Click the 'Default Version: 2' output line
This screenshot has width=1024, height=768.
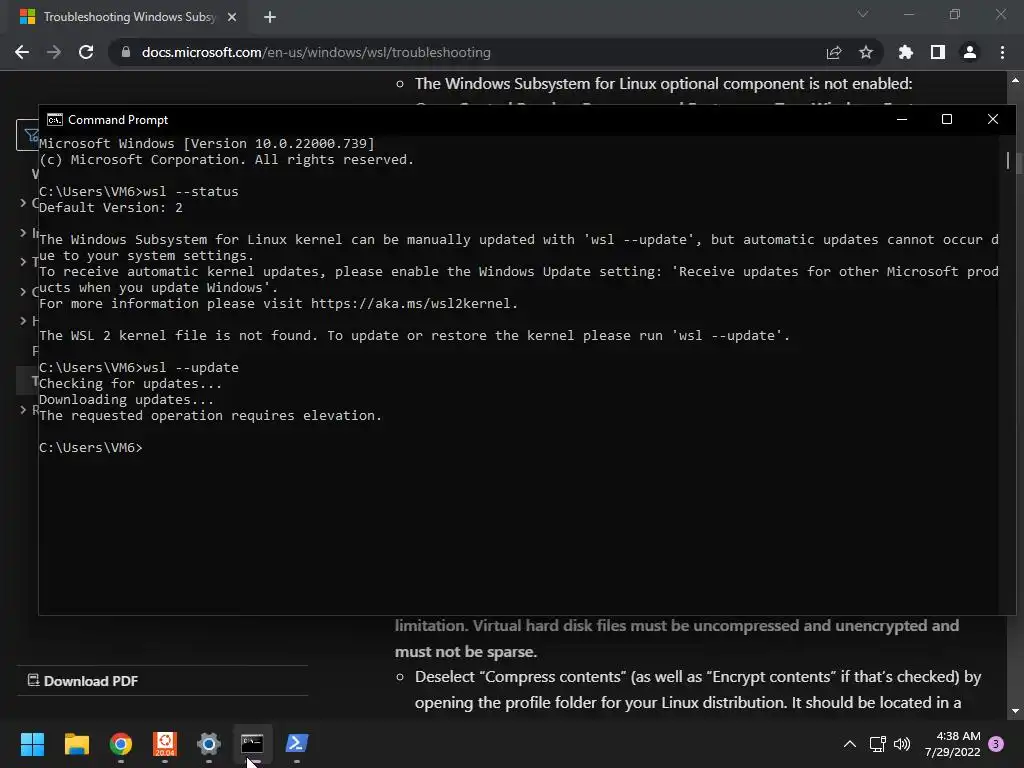click(111, 208)
